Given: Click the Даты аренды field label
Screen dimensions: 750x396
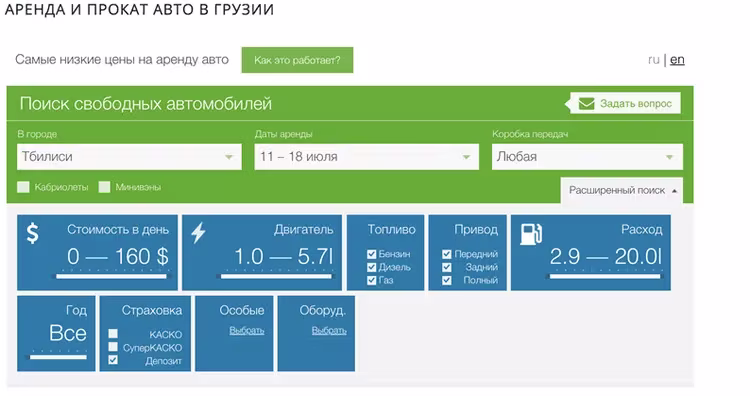Looking at the screenshot, I should click(283, 134).
